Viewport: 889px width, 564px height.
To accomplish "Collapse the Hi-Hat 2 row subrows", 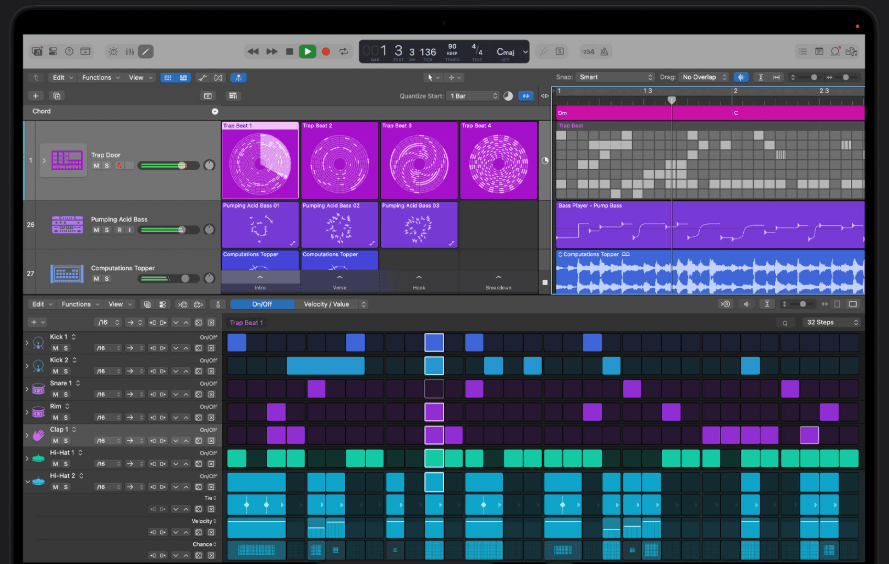I will pos(27,481).
